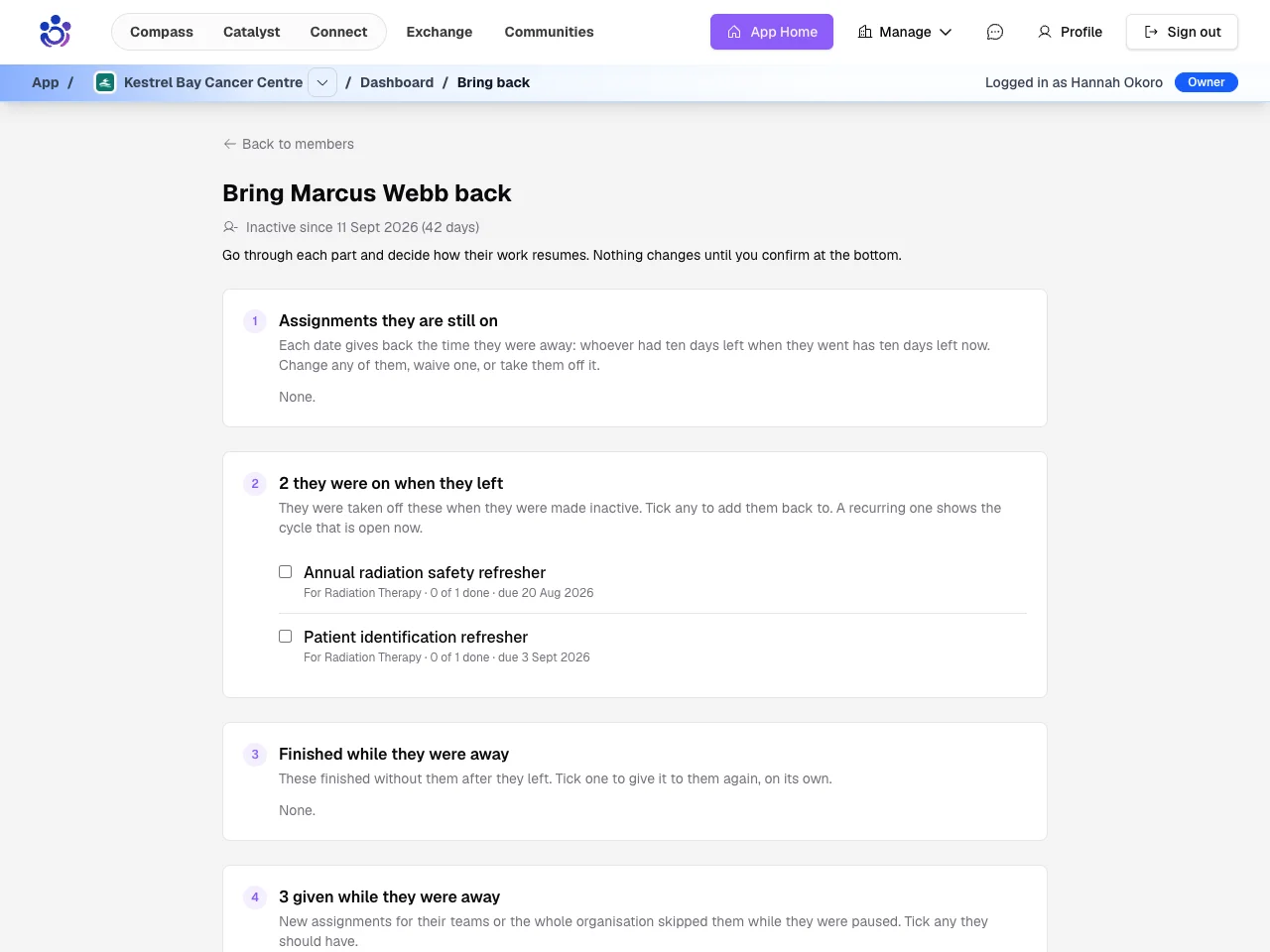Screen dimensions: 1270x952
Task: Open the chat messages icon
Action: click(995, 32)
